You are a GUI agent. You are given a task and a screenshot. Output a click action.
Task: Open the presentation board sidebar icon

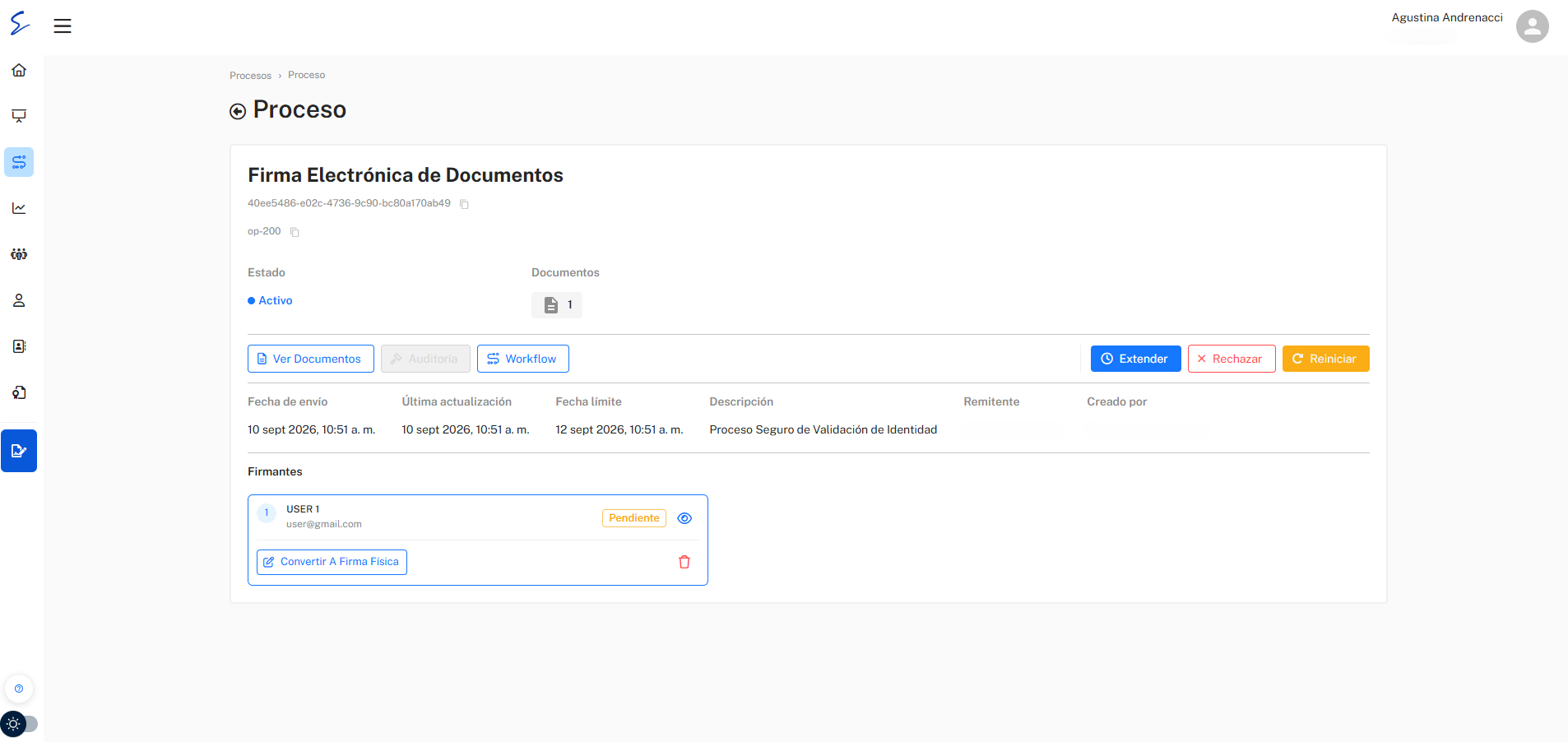(x=19, y=116)
